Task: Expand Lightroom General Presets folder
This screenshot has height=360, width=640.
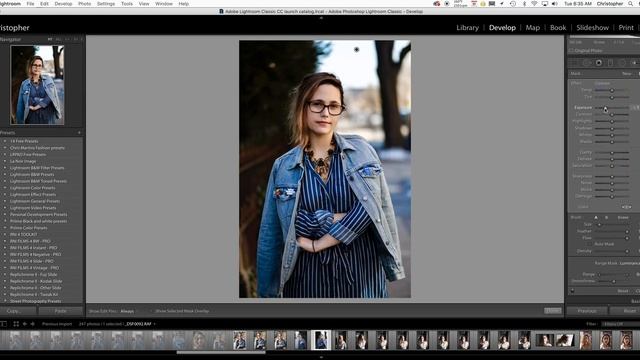Action: [5, 201]
